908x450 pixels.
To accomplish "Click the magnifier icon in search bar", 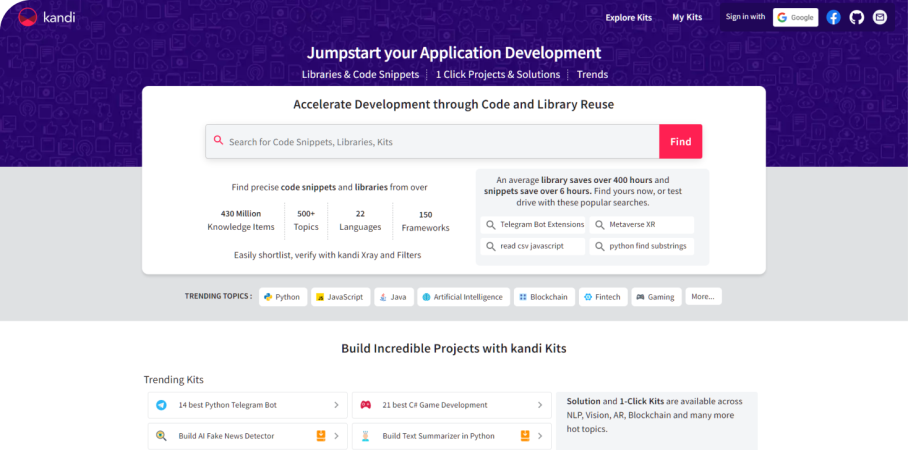I will pos(218,140).
